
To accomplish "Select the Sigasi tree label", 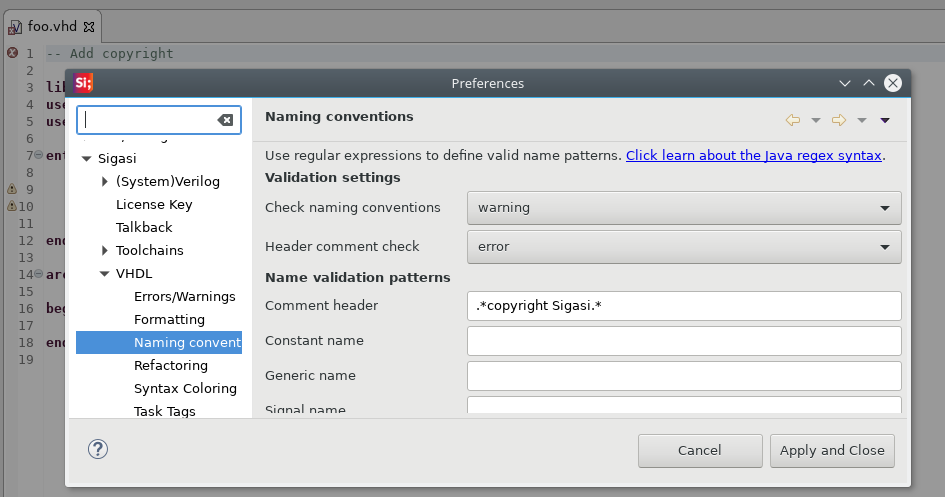I will click(x=117, y=158).
